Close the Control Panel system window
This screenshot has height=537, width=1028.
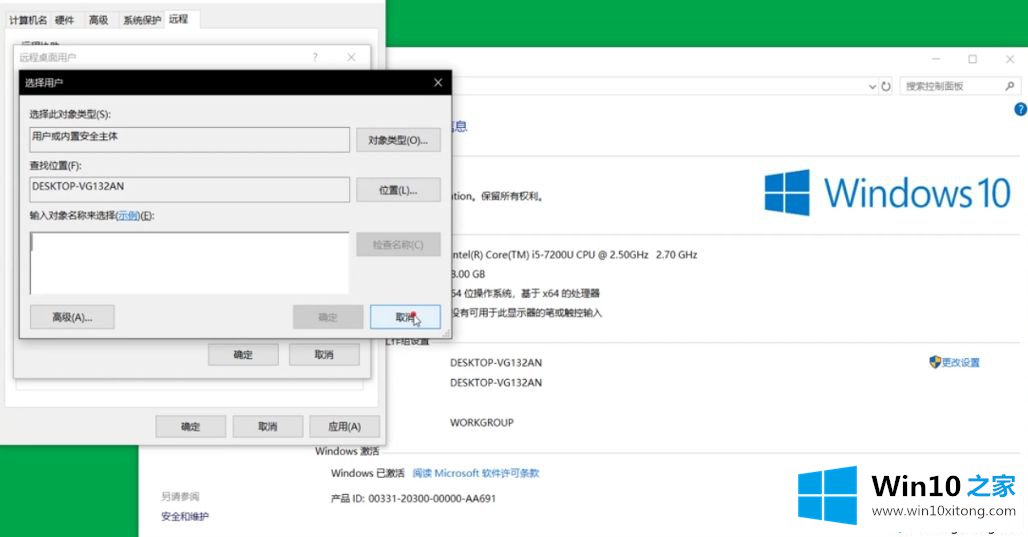(1010, 59)
